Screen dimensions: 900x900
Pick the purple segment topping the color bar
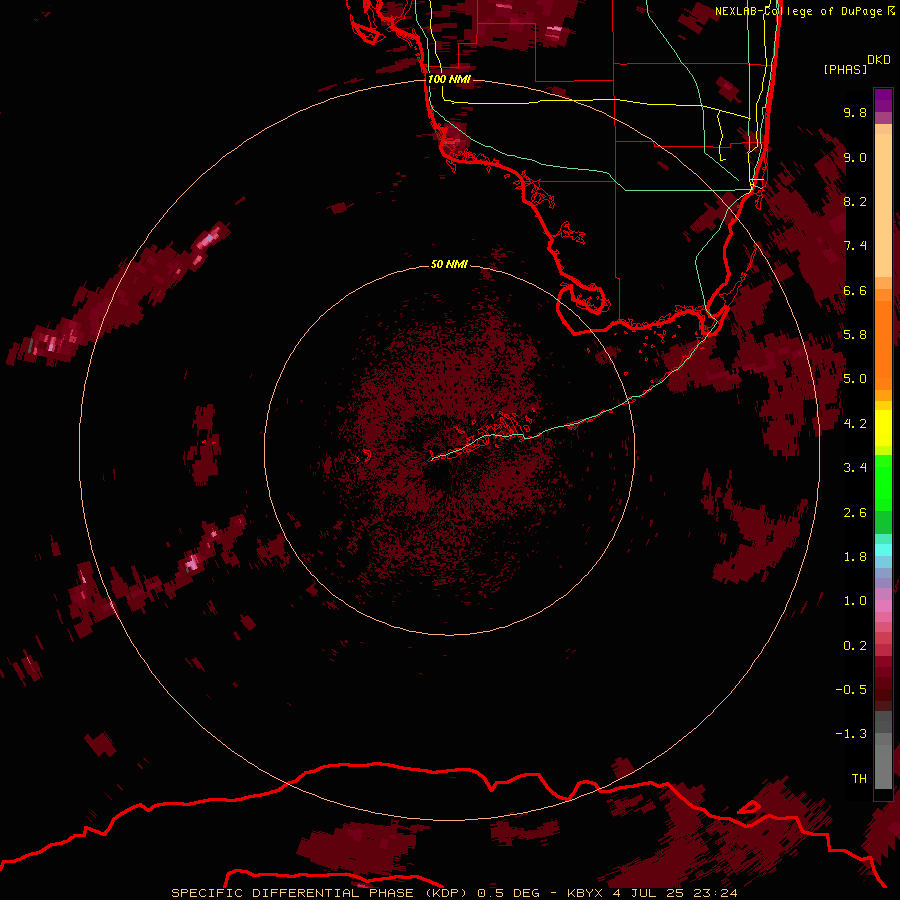tap(883, 100)
